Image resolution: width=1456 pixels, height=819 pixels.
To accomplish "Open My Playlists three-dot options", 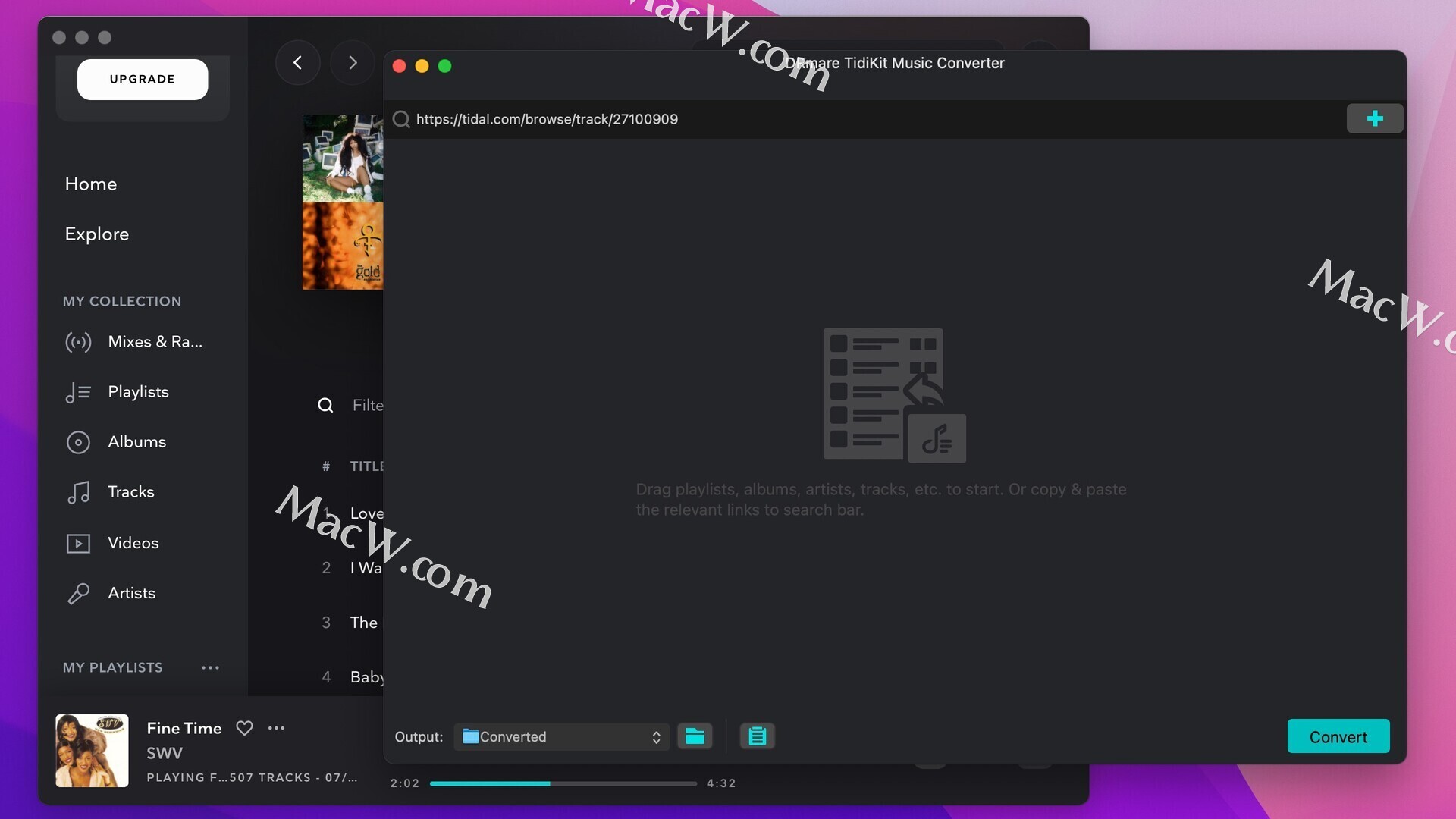I will click(210, 667).
